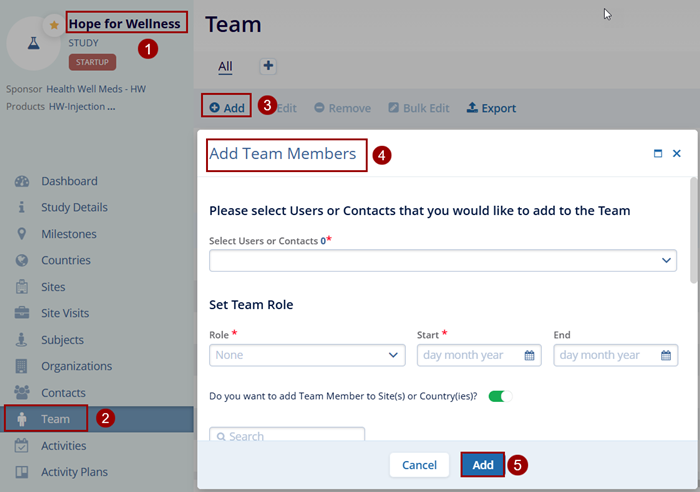Click the plus icon next to All tab
The height and width of the screenshot is (492, 700).
[268, 66]
